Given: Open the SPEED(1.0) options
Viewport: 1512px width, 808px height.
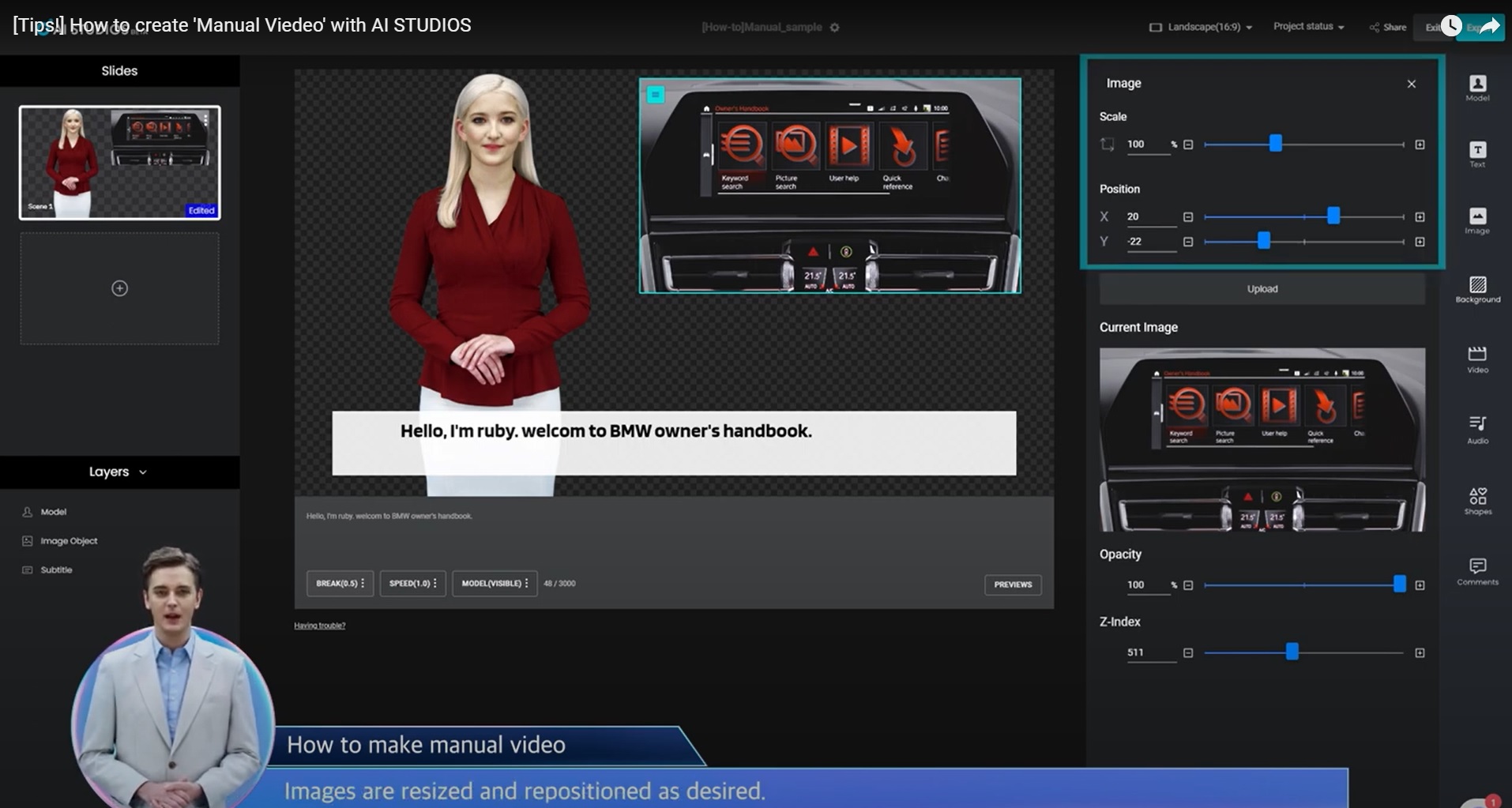Looking at the screenshot, I should point(412,584).
